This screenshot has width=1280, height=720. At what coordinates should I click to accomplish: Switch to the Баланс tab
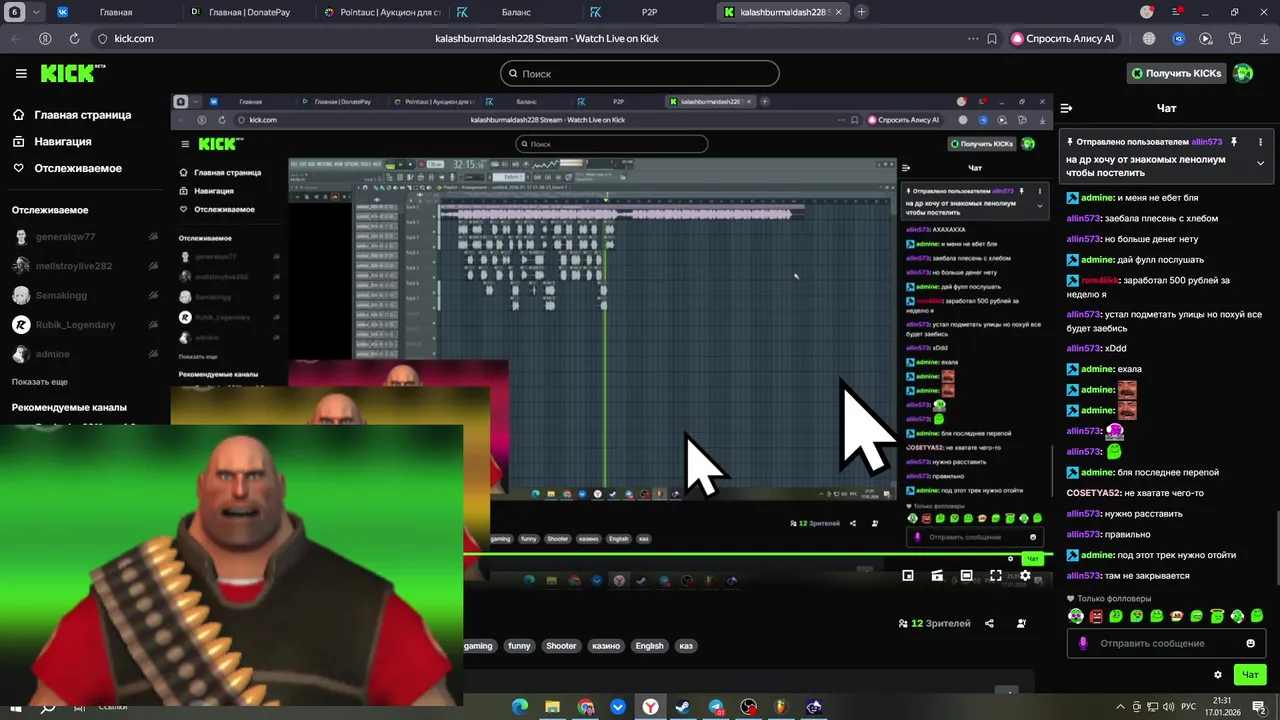[516, 12]
